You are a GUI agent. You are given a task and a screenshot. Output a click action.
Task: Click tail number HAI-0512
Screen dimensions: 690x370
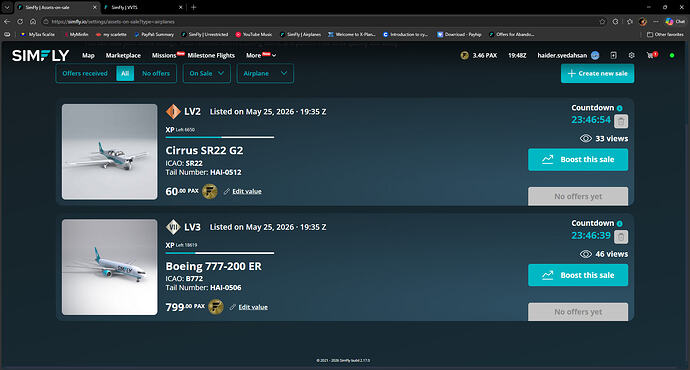pos(226,172)
